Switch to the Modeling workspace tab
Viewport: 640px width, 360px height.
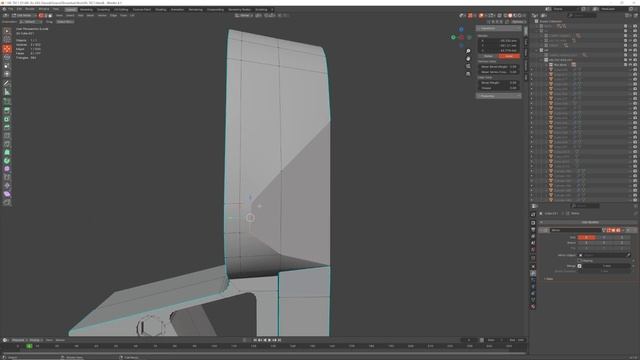(x=86, y=9)
